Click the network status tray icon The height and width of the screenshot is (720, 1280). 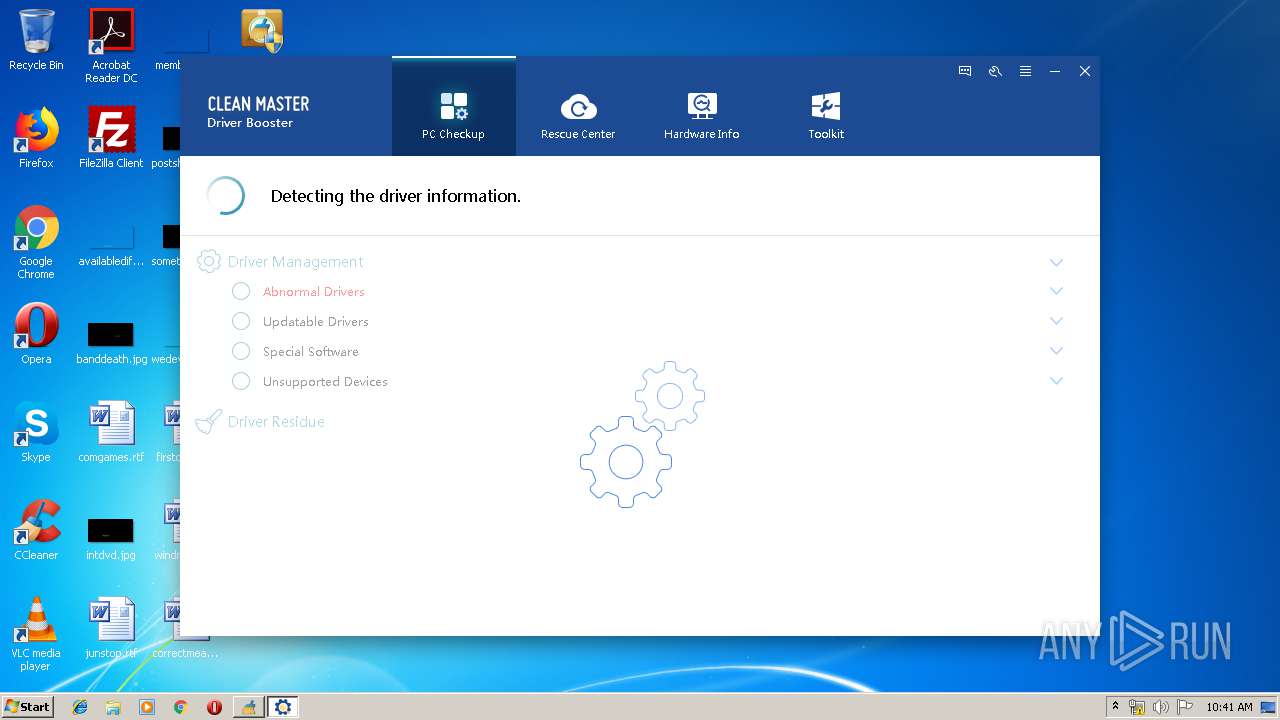[x=1137, y=707]
